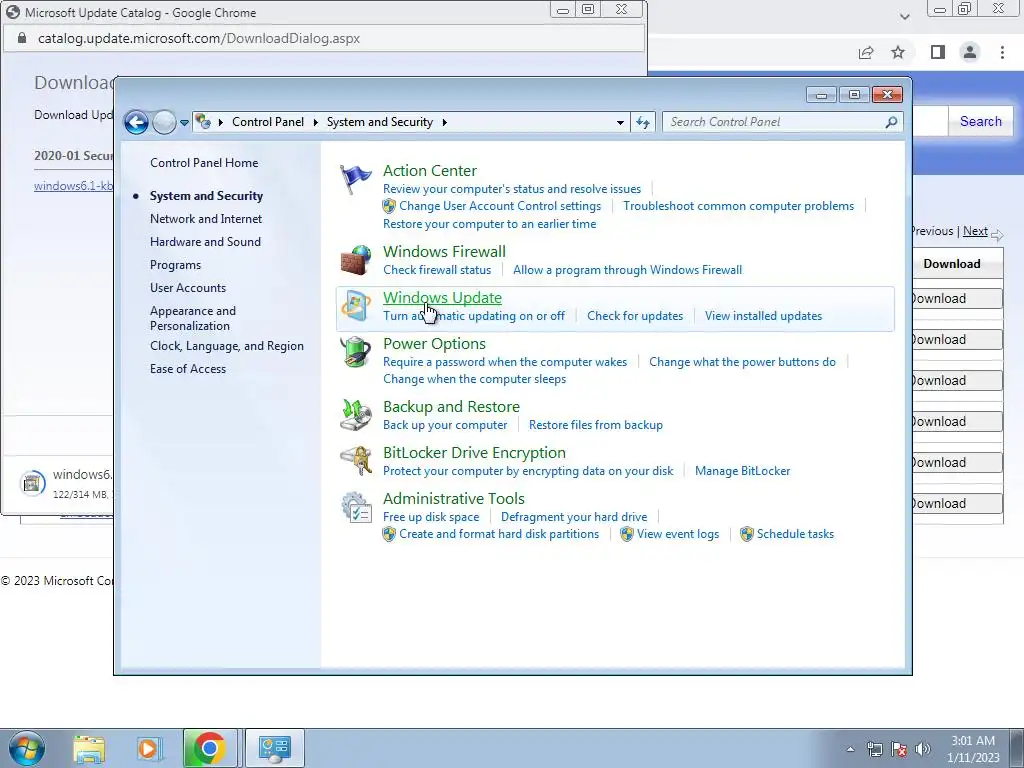Select Clock, Language, and Region category
The image size is (1024, 768).
pos(227,345)
